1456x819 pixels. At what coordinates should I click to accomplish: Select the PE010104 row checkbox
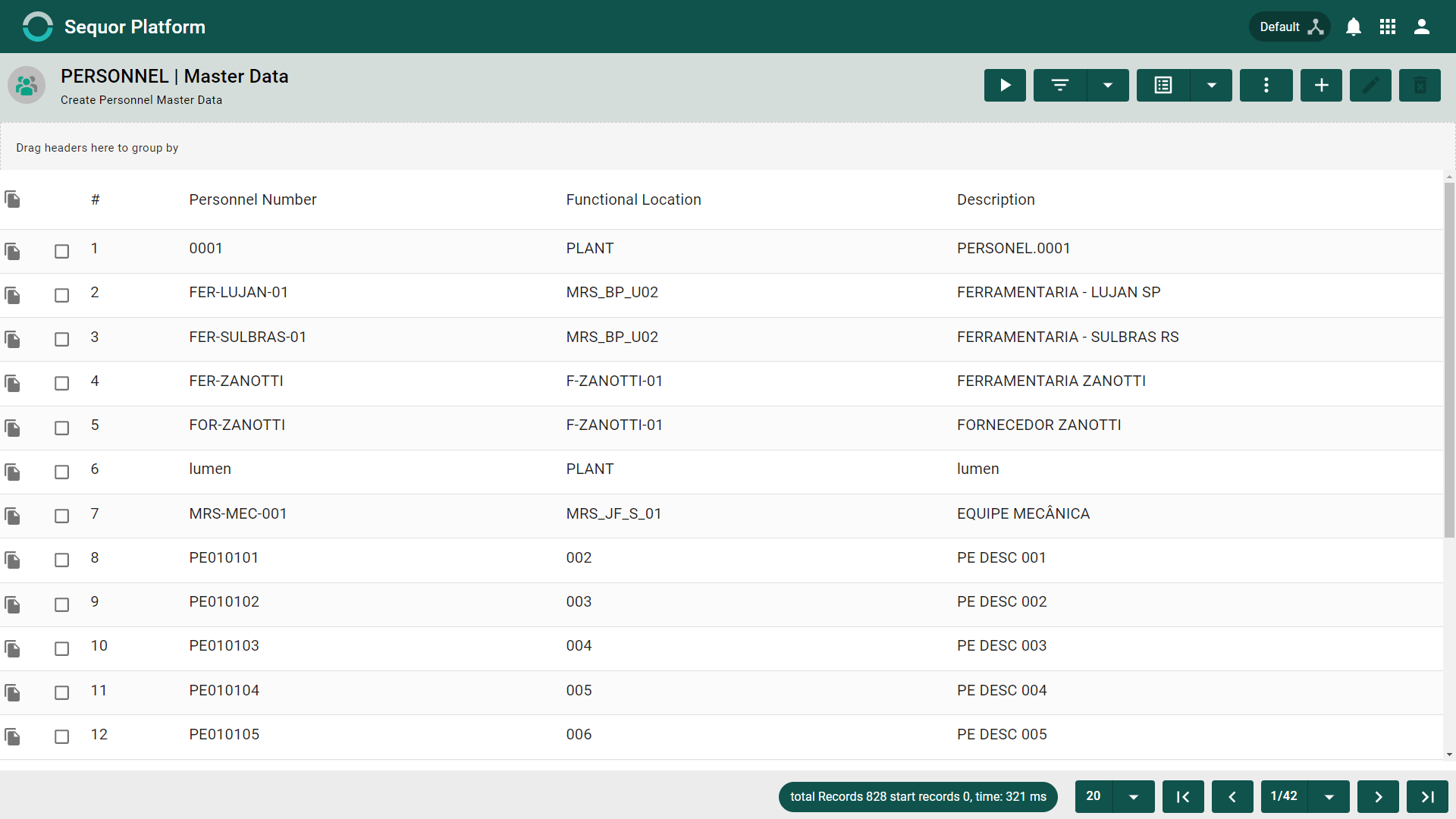[x=62, y=692]
